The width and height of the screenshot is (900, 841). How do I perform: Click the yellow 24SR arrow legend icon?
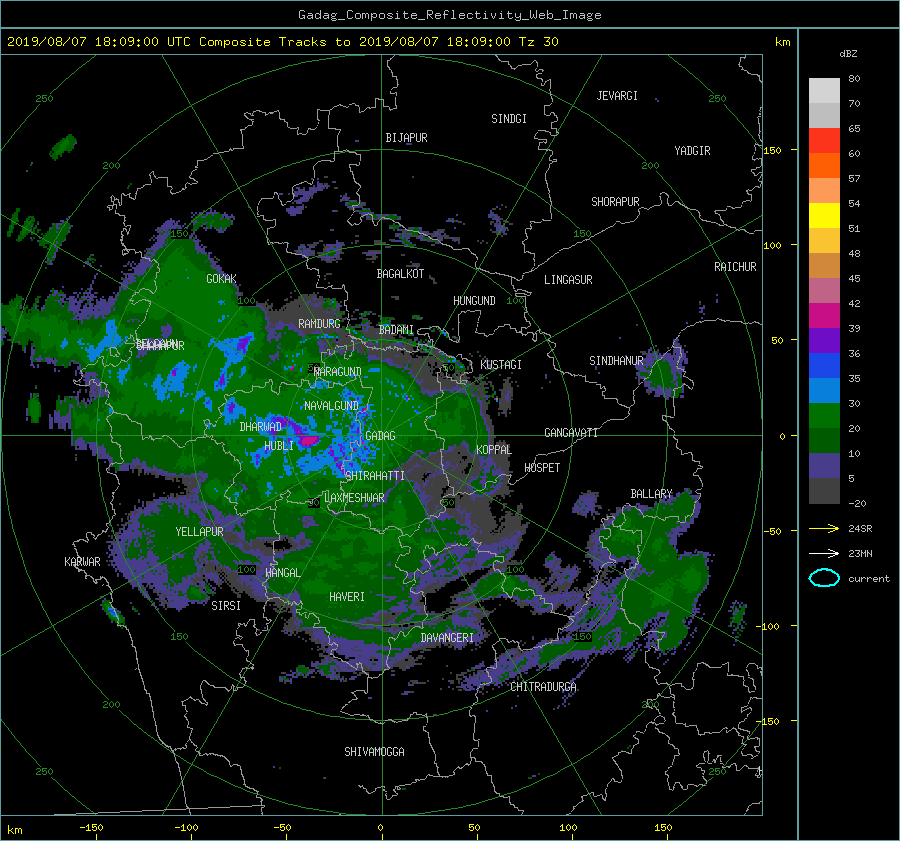pyautogui.click(x=824, y=528)
